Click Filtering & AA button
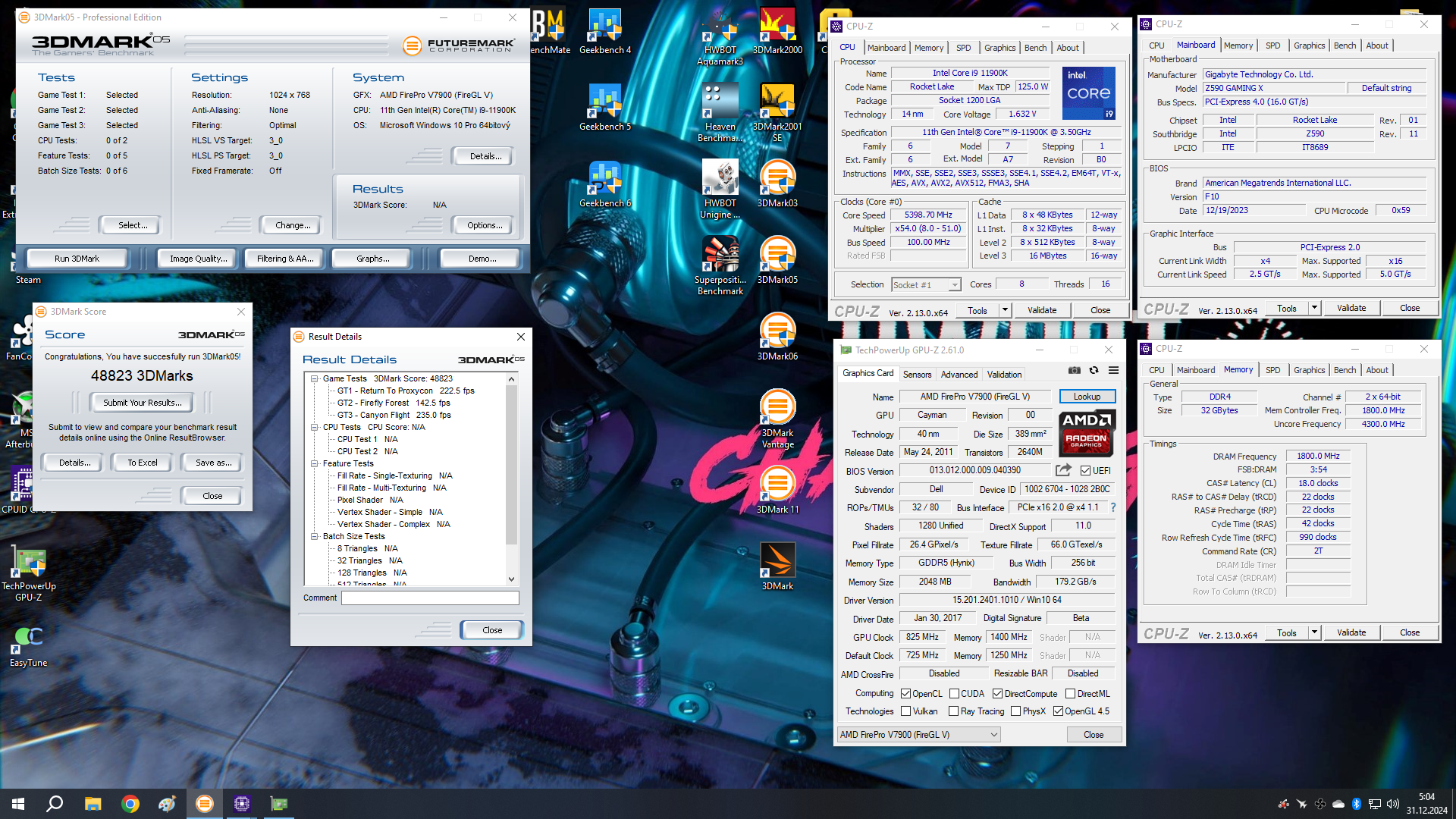 (x=284, y=259)
